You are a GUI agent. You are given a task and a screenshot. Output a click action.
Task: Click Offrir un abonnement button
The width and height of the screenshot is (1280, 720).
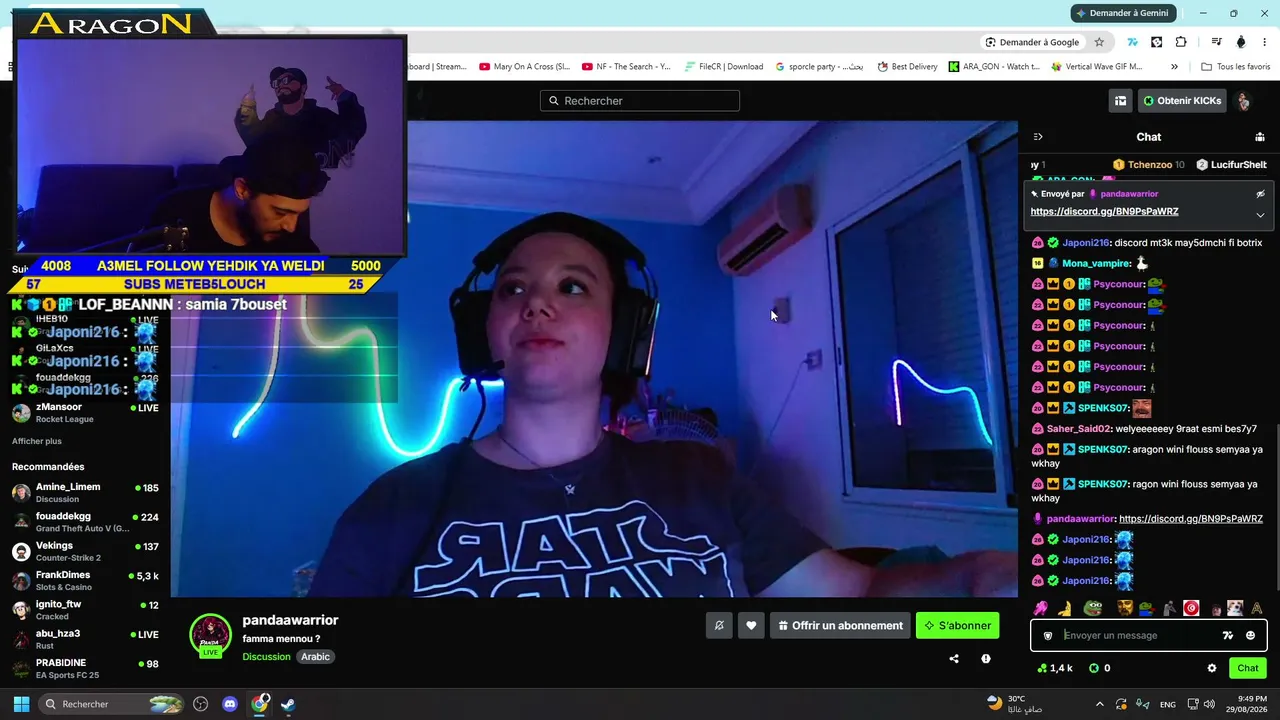(840, 626)
